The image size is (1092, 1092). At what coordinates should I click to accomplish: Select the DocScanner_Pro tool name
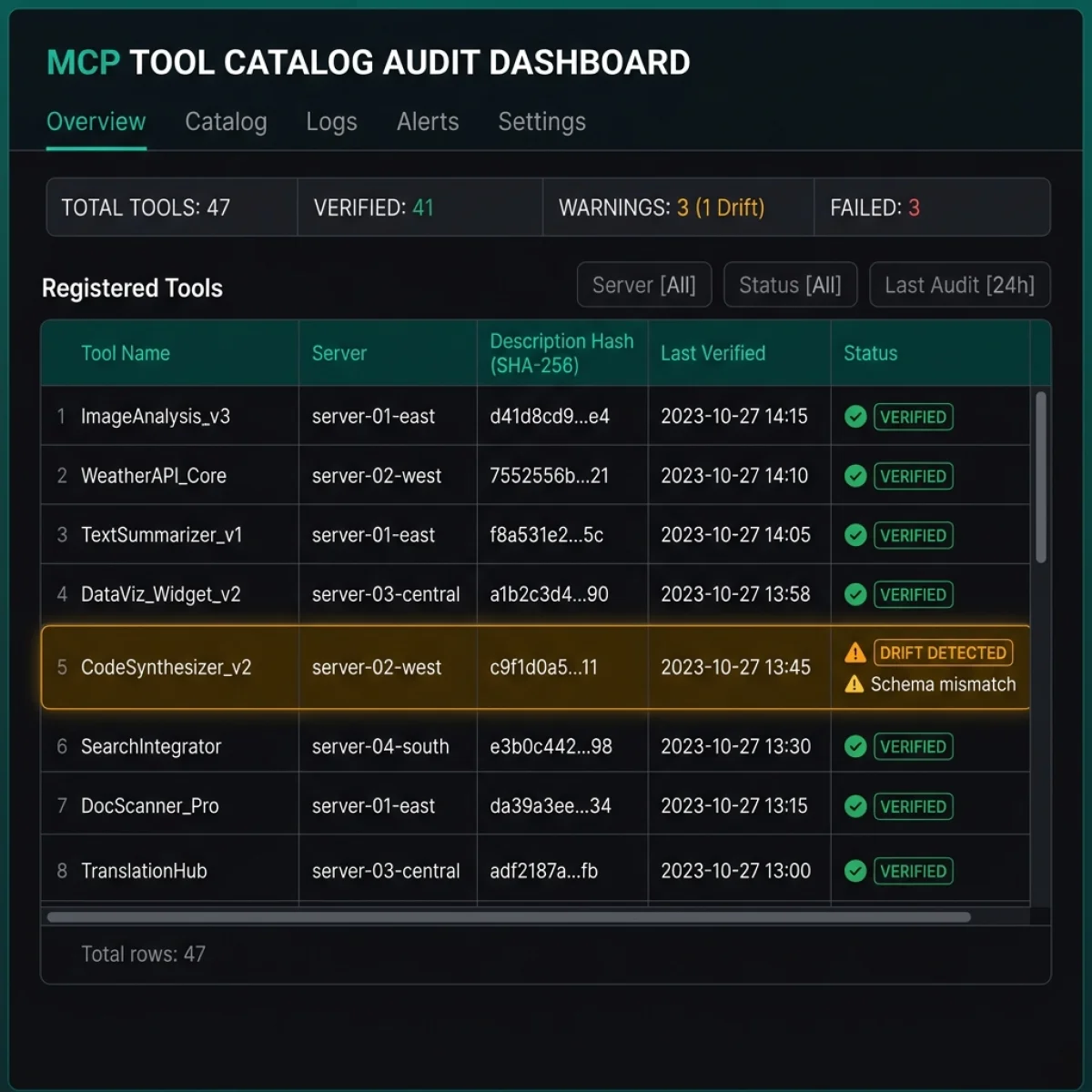[x=150, y=806]
